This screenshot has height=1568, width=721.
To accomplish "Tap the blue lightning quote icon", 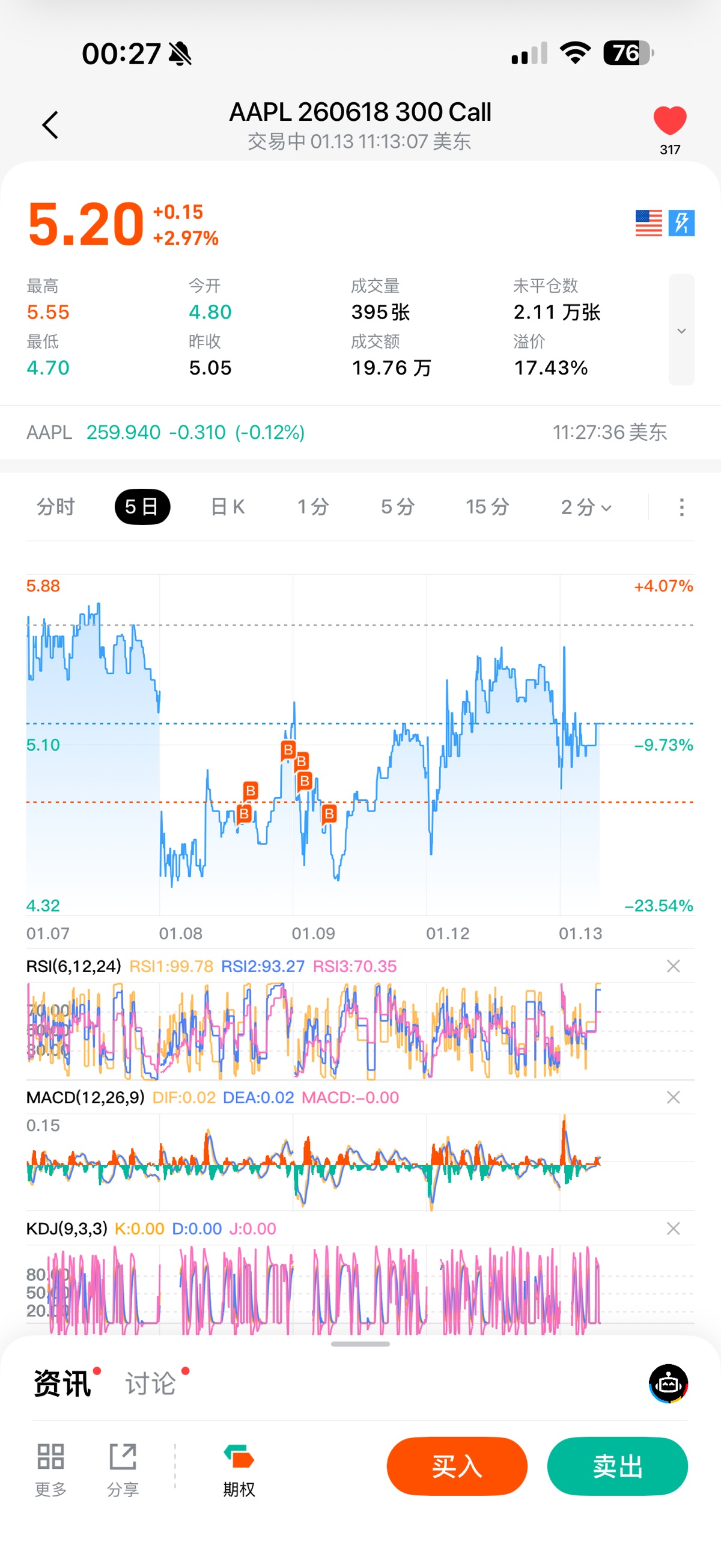I will (681, 224).
